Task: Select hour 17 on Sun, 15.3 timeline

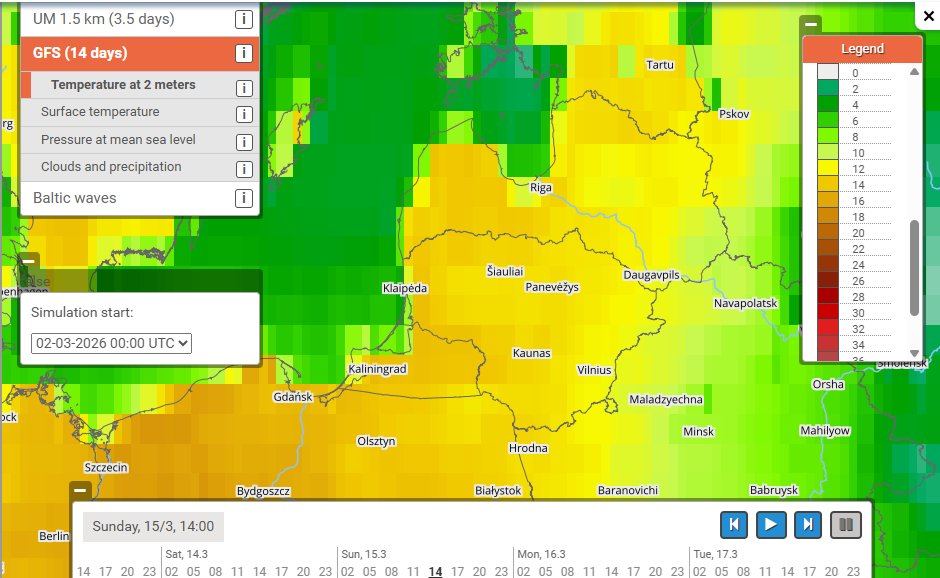Action: [x=457, y=571]
